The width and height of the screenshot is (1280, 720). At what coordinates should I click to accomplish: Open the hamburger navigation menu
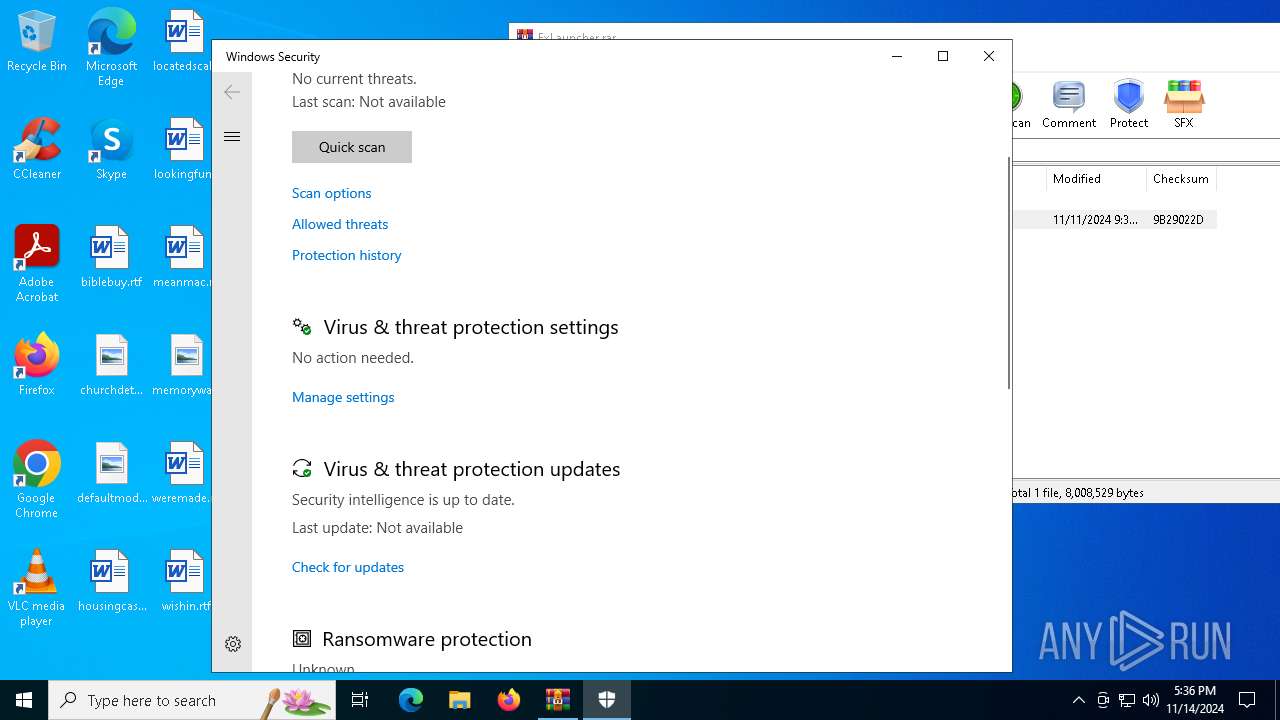coord(232,137)
